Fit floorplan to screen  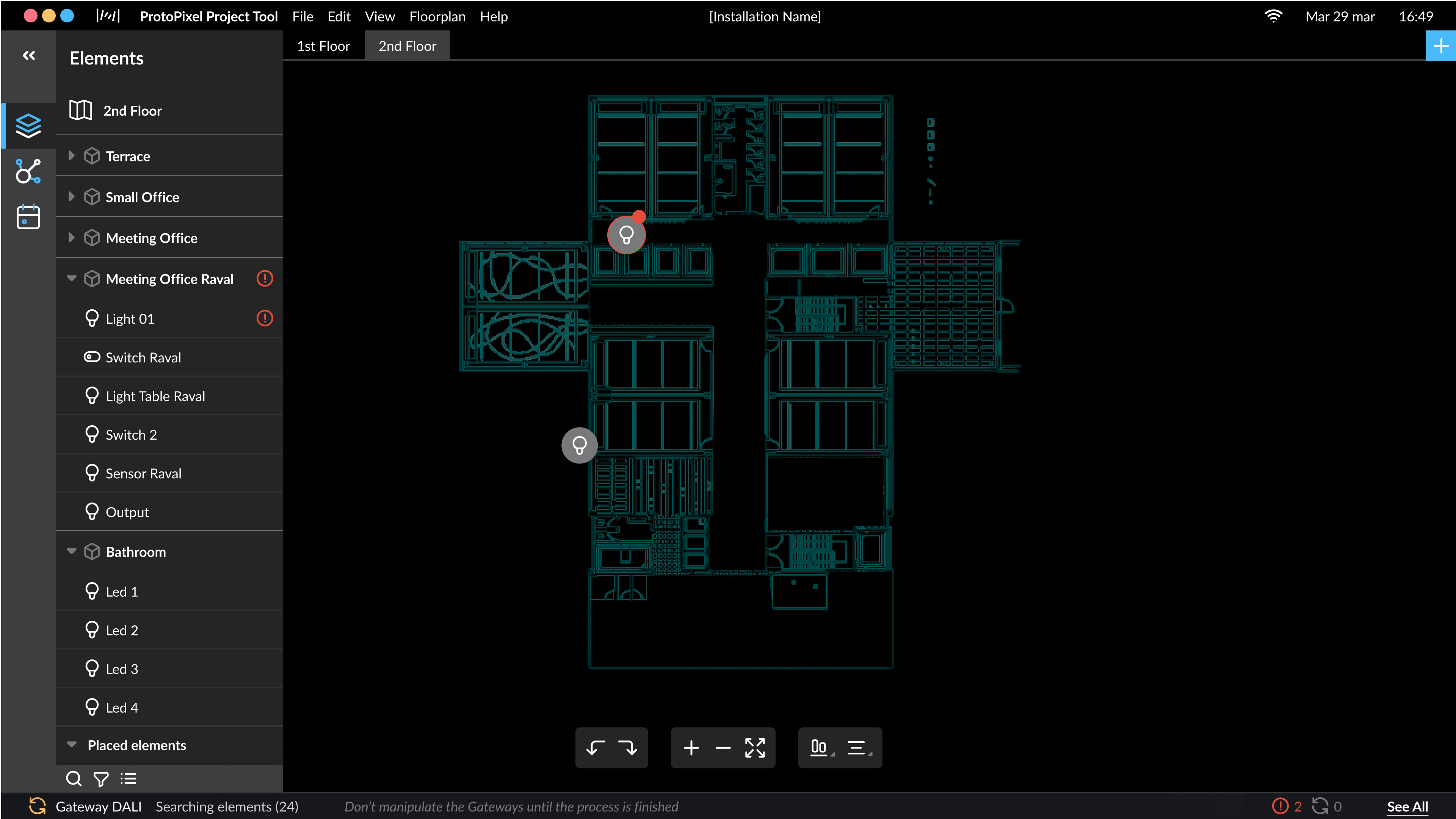click(755, 748)
